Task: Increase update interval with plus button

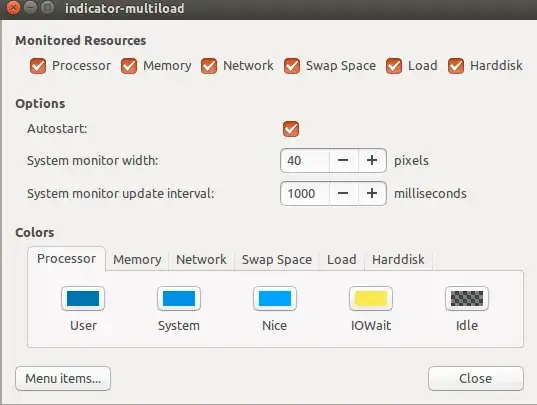Action: coord(372,193)
